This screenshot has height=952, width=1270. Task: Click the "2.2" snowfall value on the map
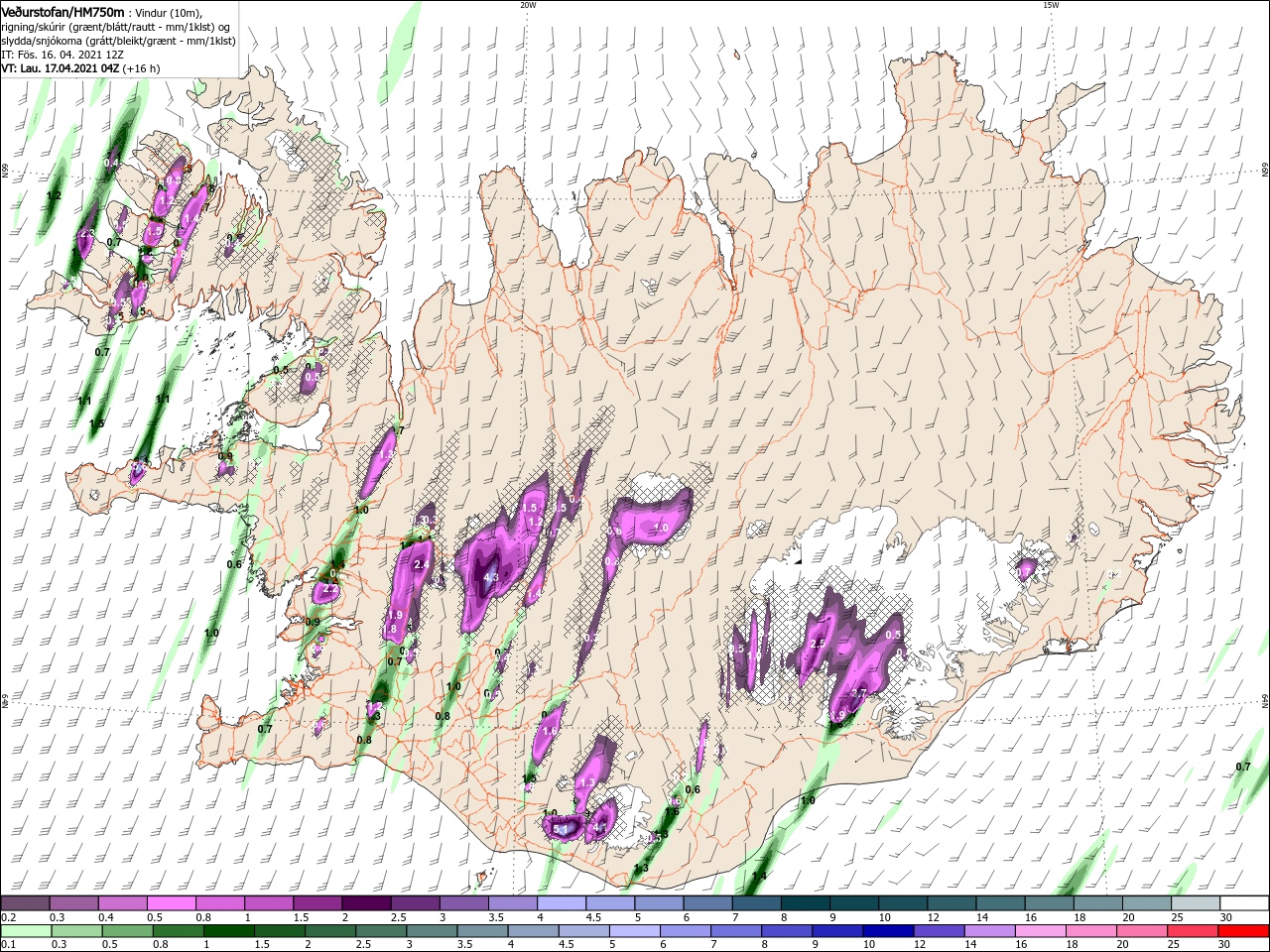click(x=330, y=589)
